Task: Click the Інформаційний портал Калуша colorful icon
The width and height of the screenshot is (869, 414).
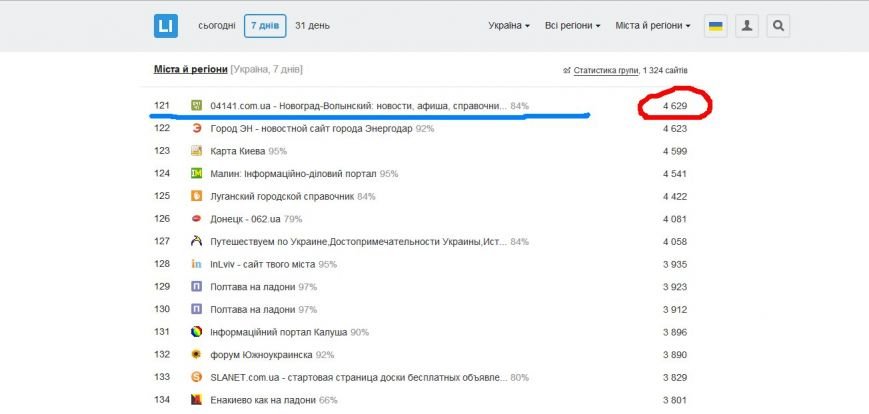Action: pos(197,332)
